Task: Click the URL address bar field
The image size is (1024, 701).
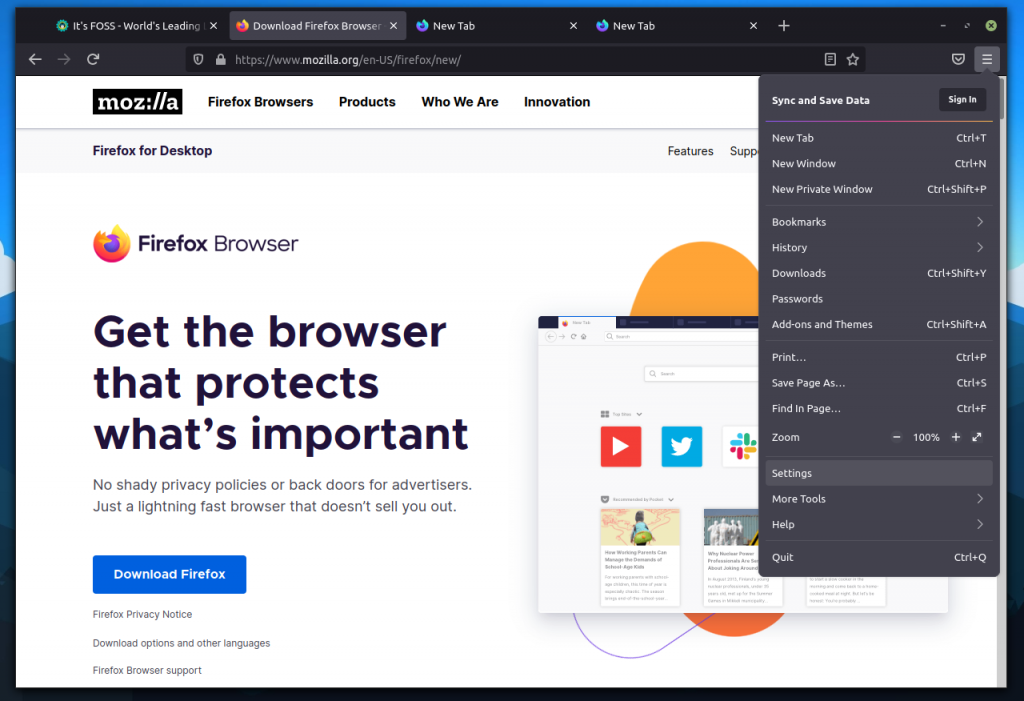Action: click(520, 60)
